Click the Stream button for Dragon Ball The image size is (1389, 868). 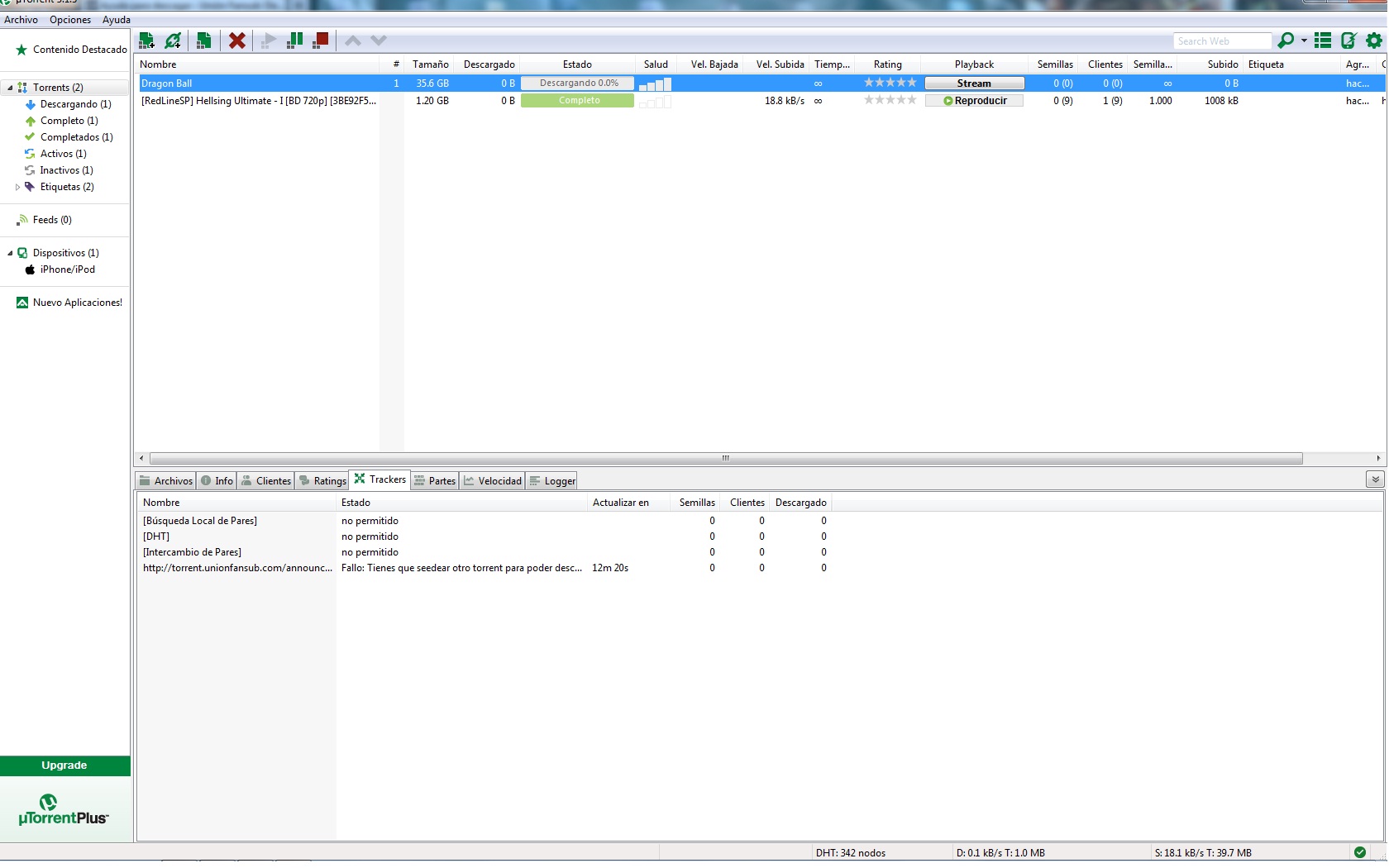click(974, 83)
